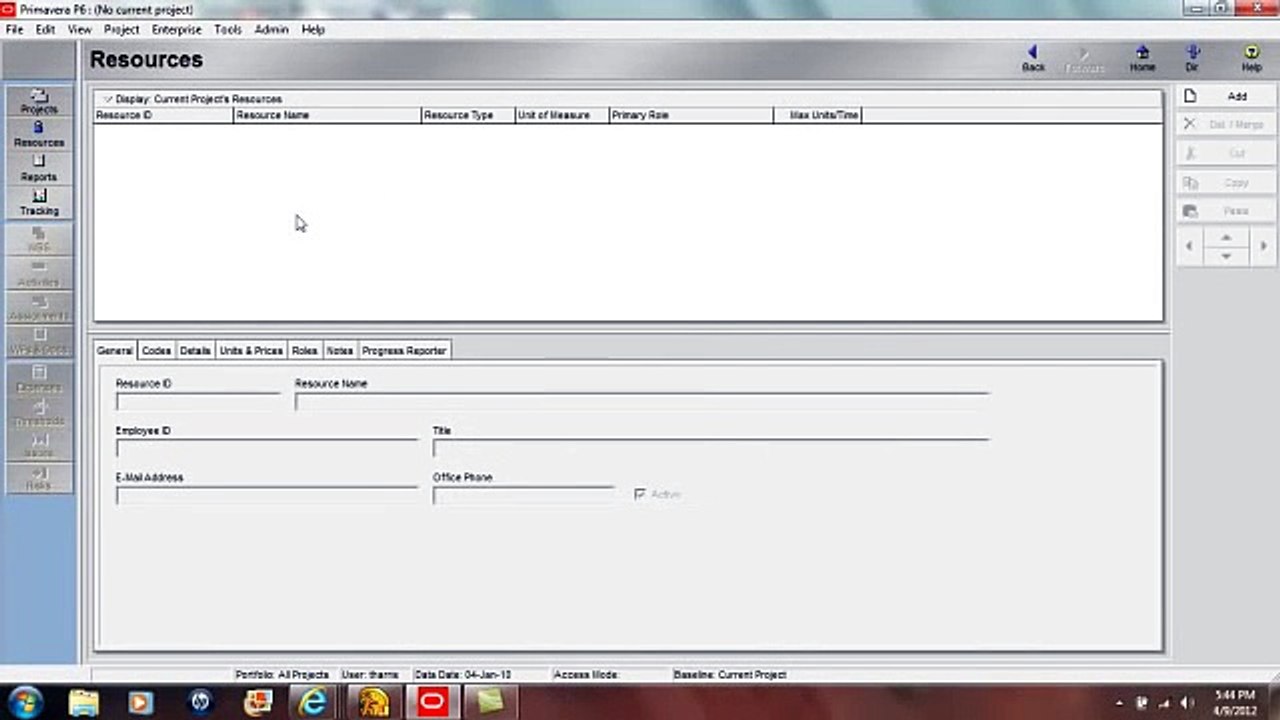Click the Title input field
The width and height of the screenshot is (1280, 720).
(x=711, y=448)
